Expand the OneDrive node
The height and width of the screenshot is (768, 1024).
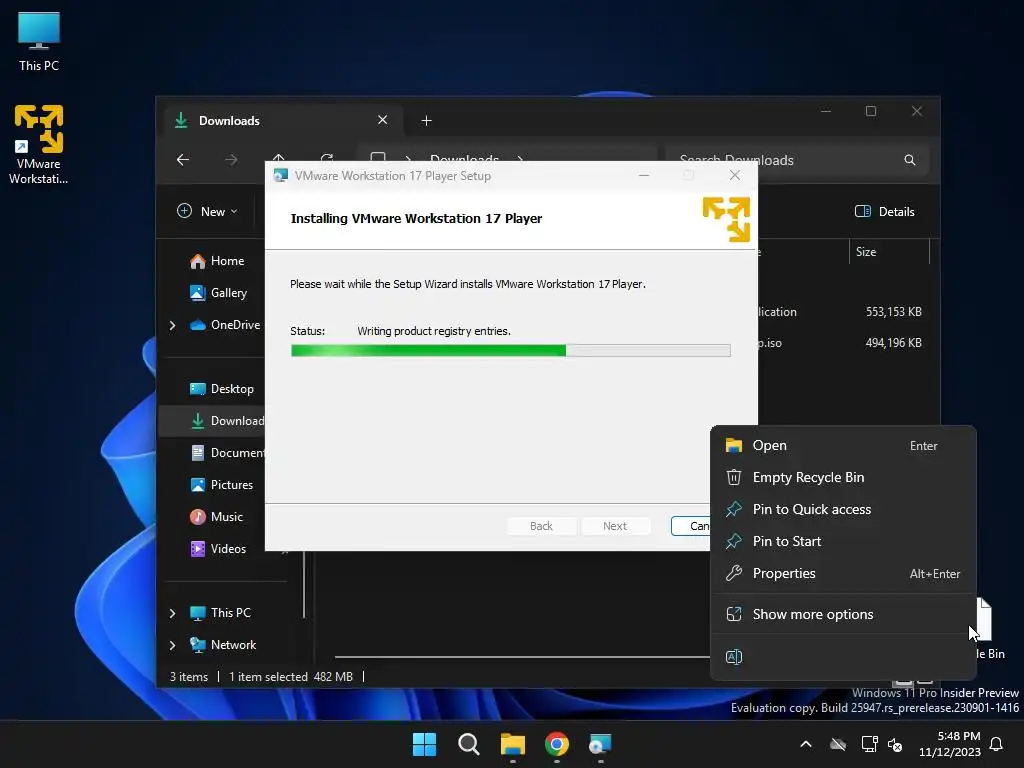tap(172, 325)
